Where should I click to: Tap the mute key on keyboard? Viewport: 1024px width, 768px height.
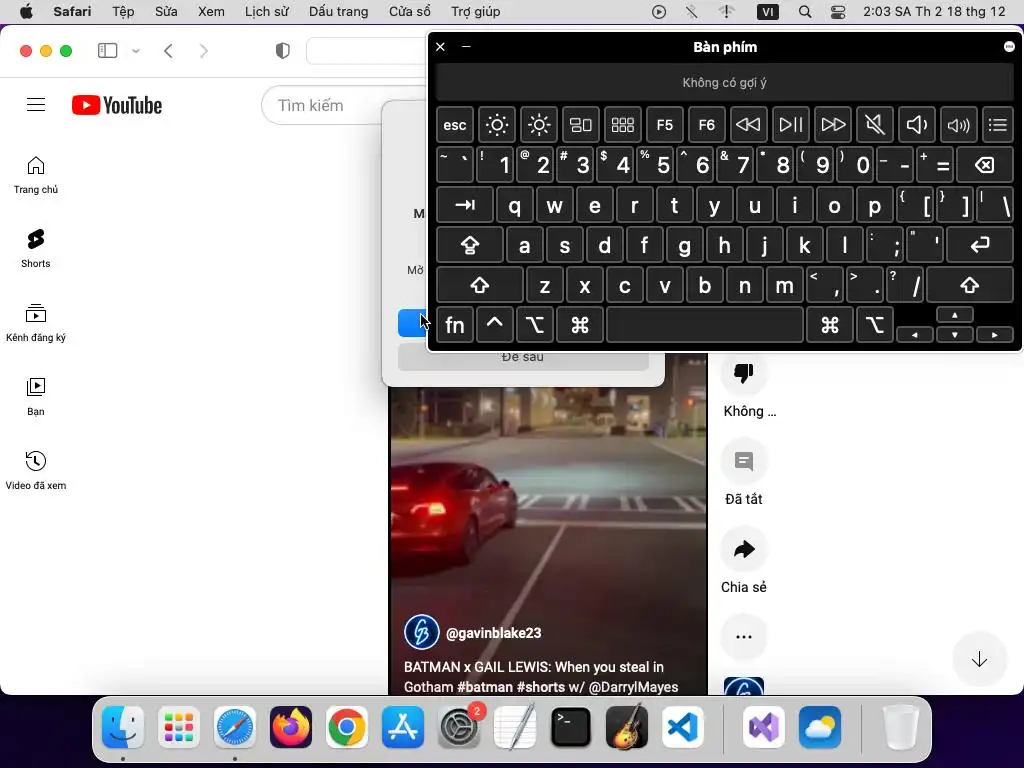(x=874, y=125)
